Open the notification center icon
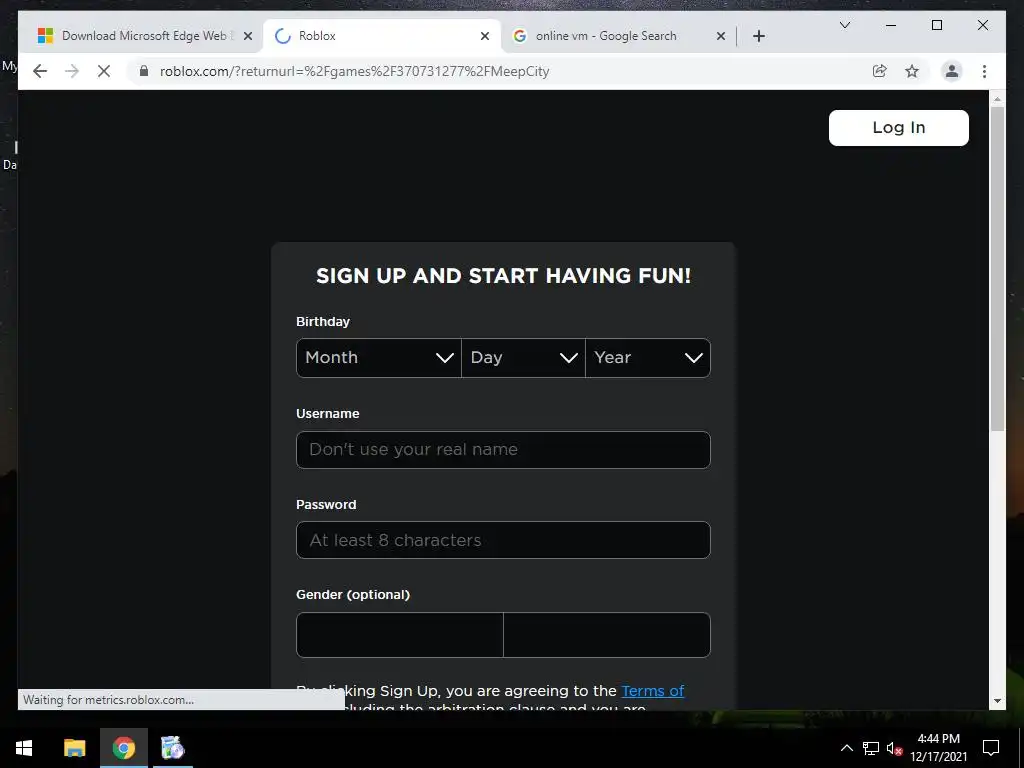The height and width of the screenshot is (768, 1024). pos(991,748)
